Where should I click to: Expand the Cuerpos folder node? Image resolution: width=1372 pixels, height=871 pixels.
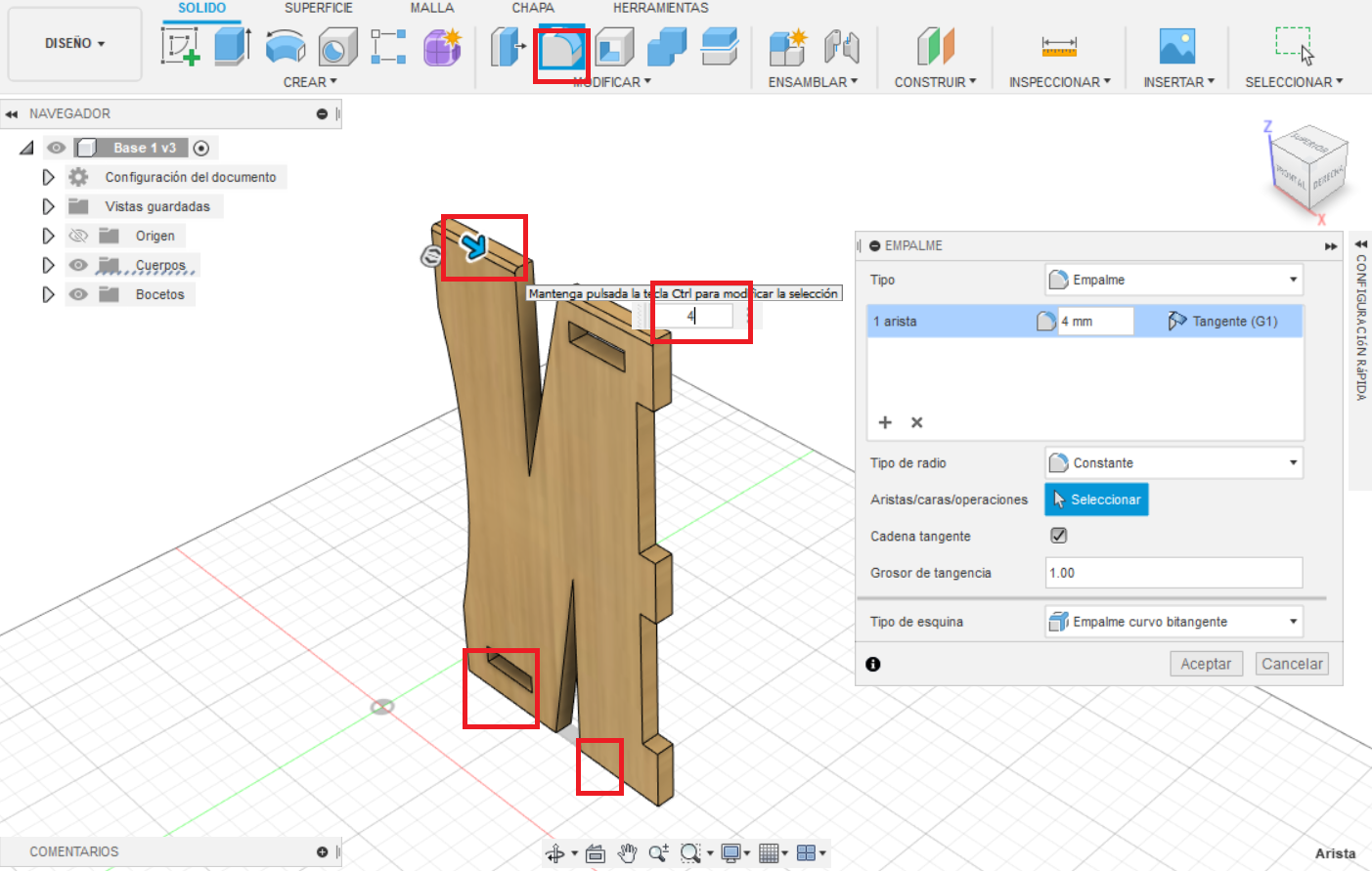coord(48,265)
